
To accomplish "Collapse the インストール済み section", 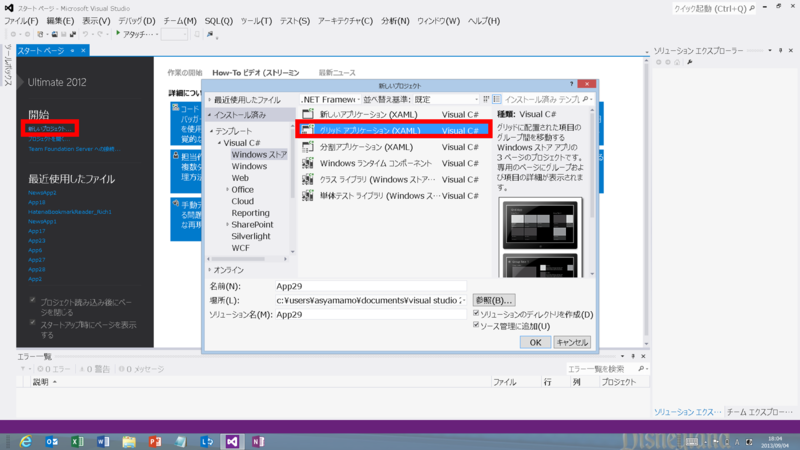I will point(209,115).
